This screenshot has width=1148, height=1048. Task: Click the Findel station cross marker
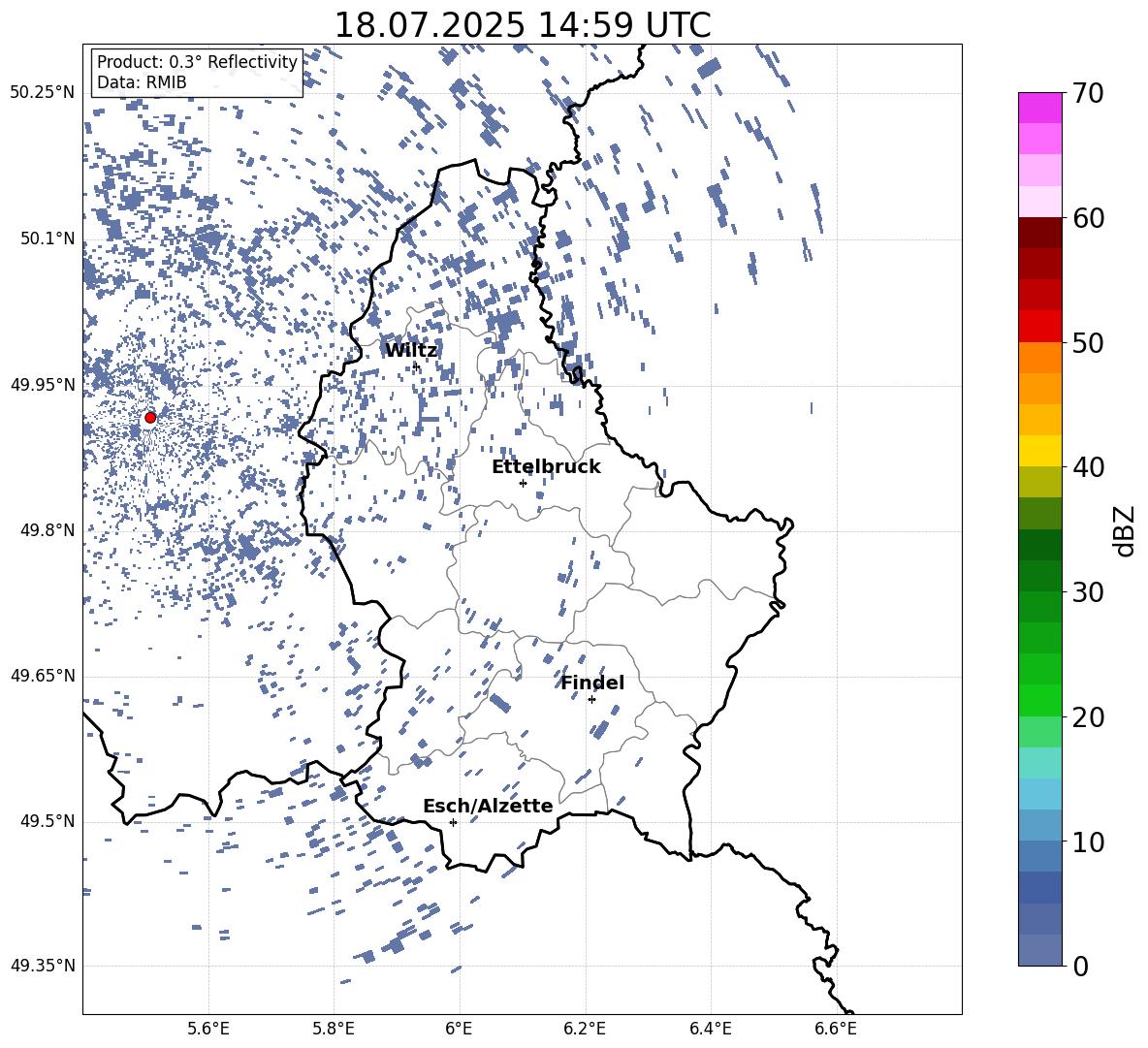pyautogui.click(x=591, y=700)
